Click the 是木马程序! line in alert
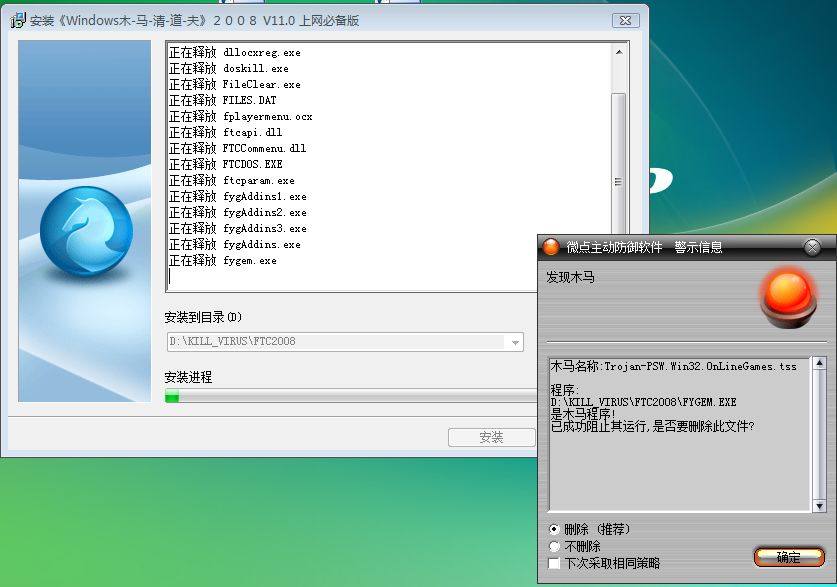This screenshot has width=837, height=587. [583, 414]
